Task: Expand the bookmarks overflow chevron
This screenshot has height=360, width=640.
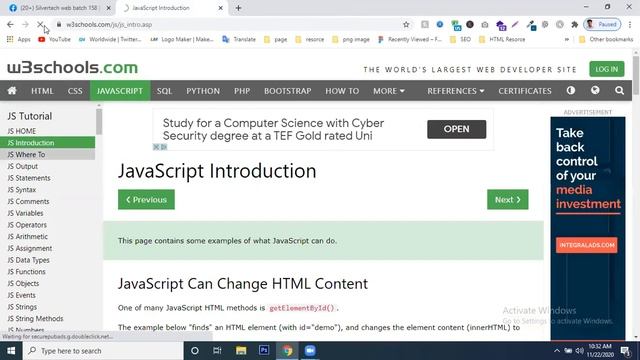Action: 567,40
